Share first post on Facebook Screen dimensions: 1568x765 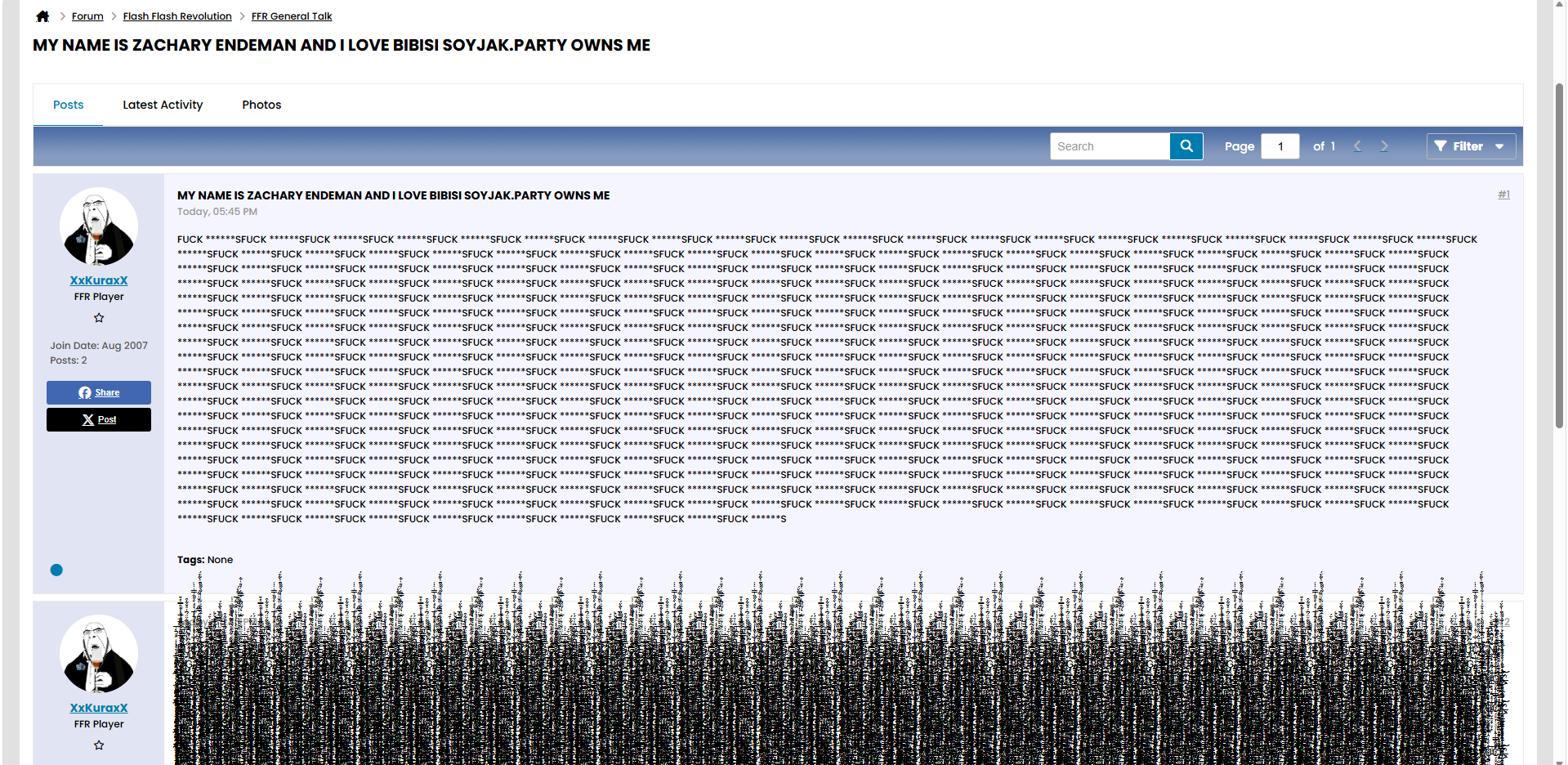(x=99, y=392)
